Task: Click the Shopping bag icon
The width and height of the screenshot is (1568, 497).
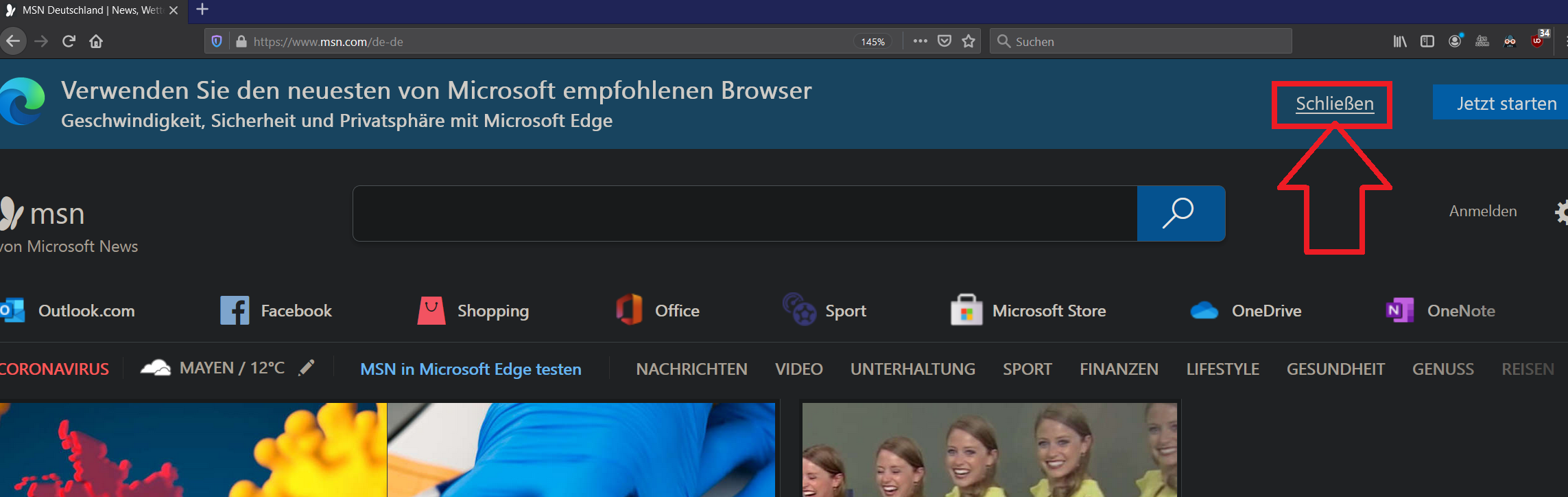Action: point(431,311)
